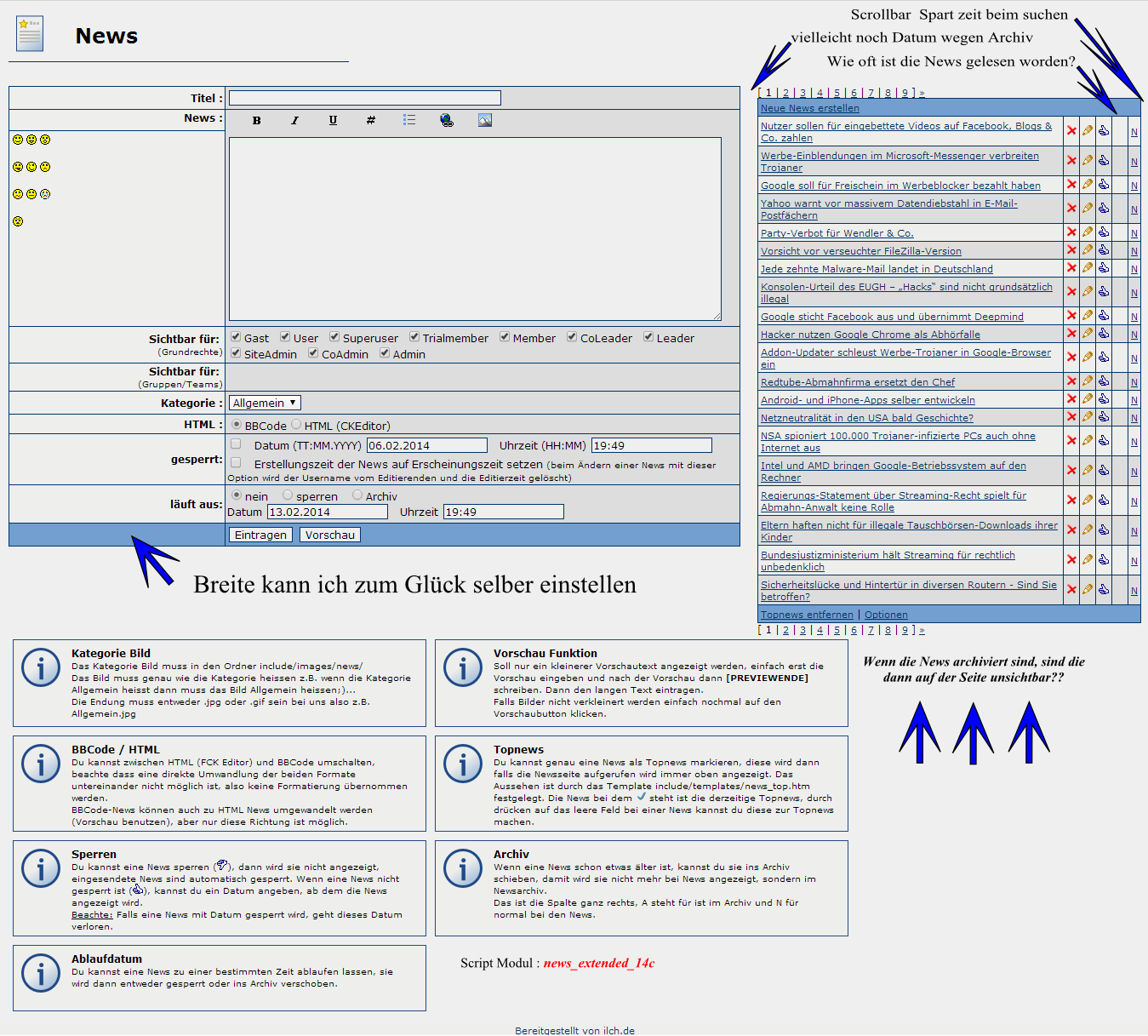Screen dimensions: 1148x1036
Task: Toggle archive status N for 'Party-Verbot für Wendler'
Action: point(1134,233)
